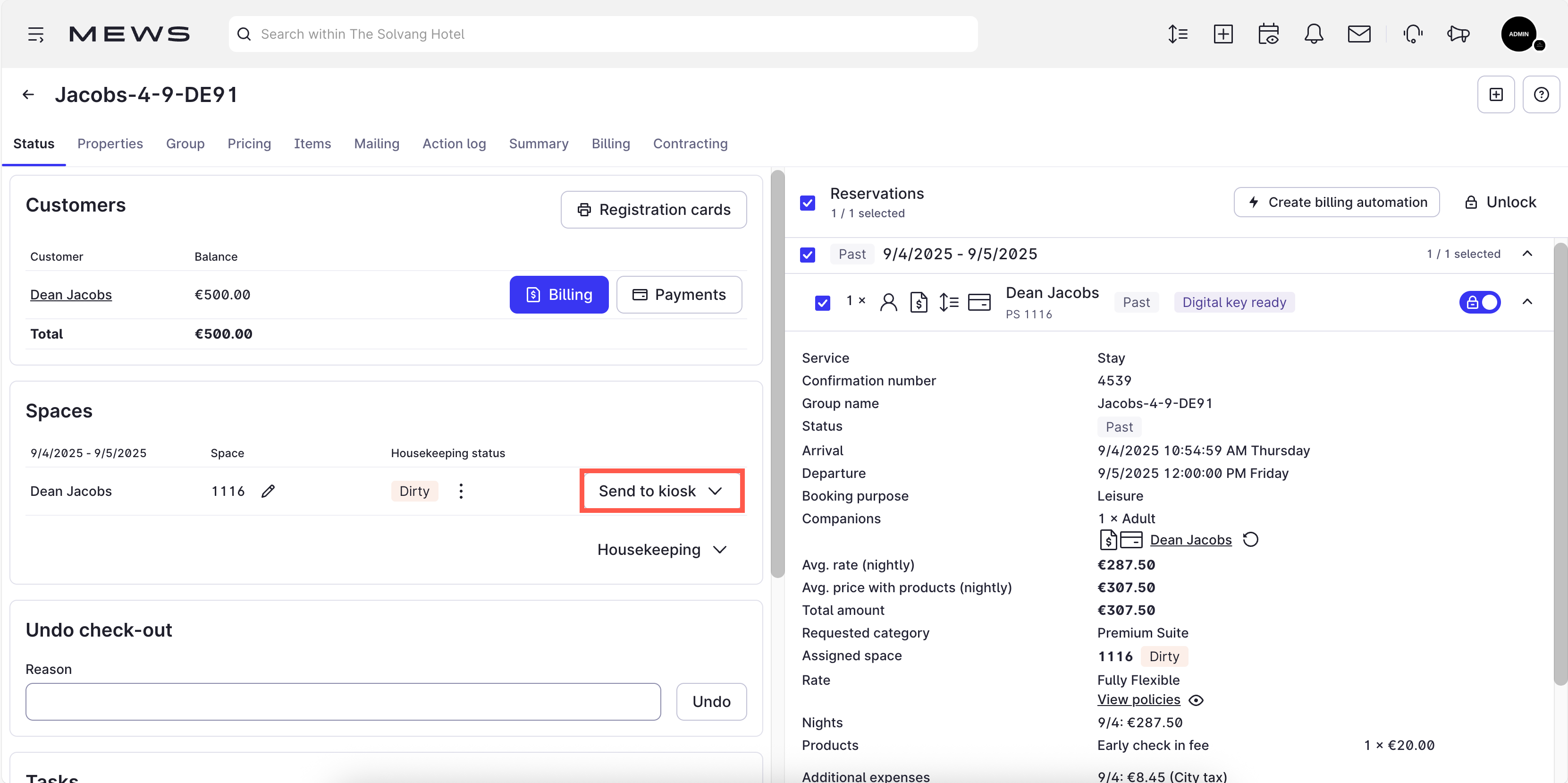The height and width of the screenshot is (783, 1568).
Task: Switch to the Properties tab
Action: pos(110,144)
